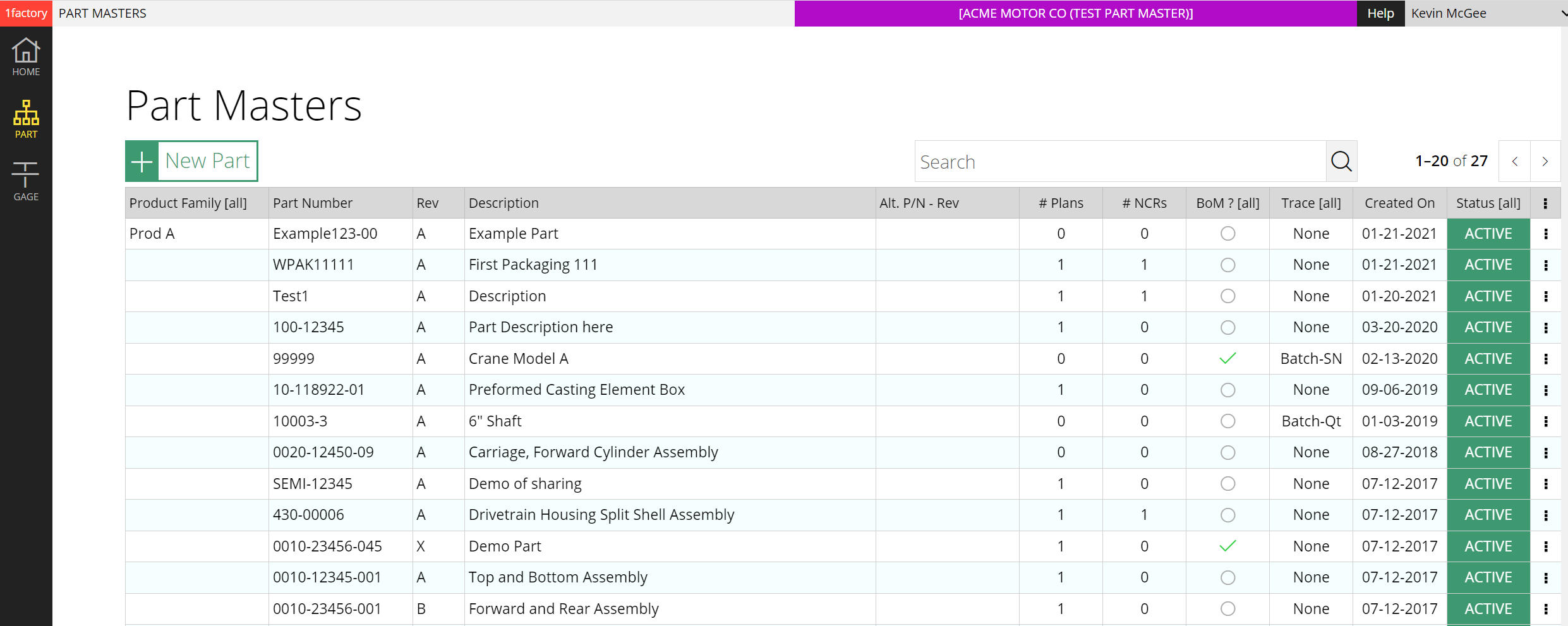Screen dimensions: 1568x626
Task: Click into the Search input field
Action: [x=1119, y=162]
